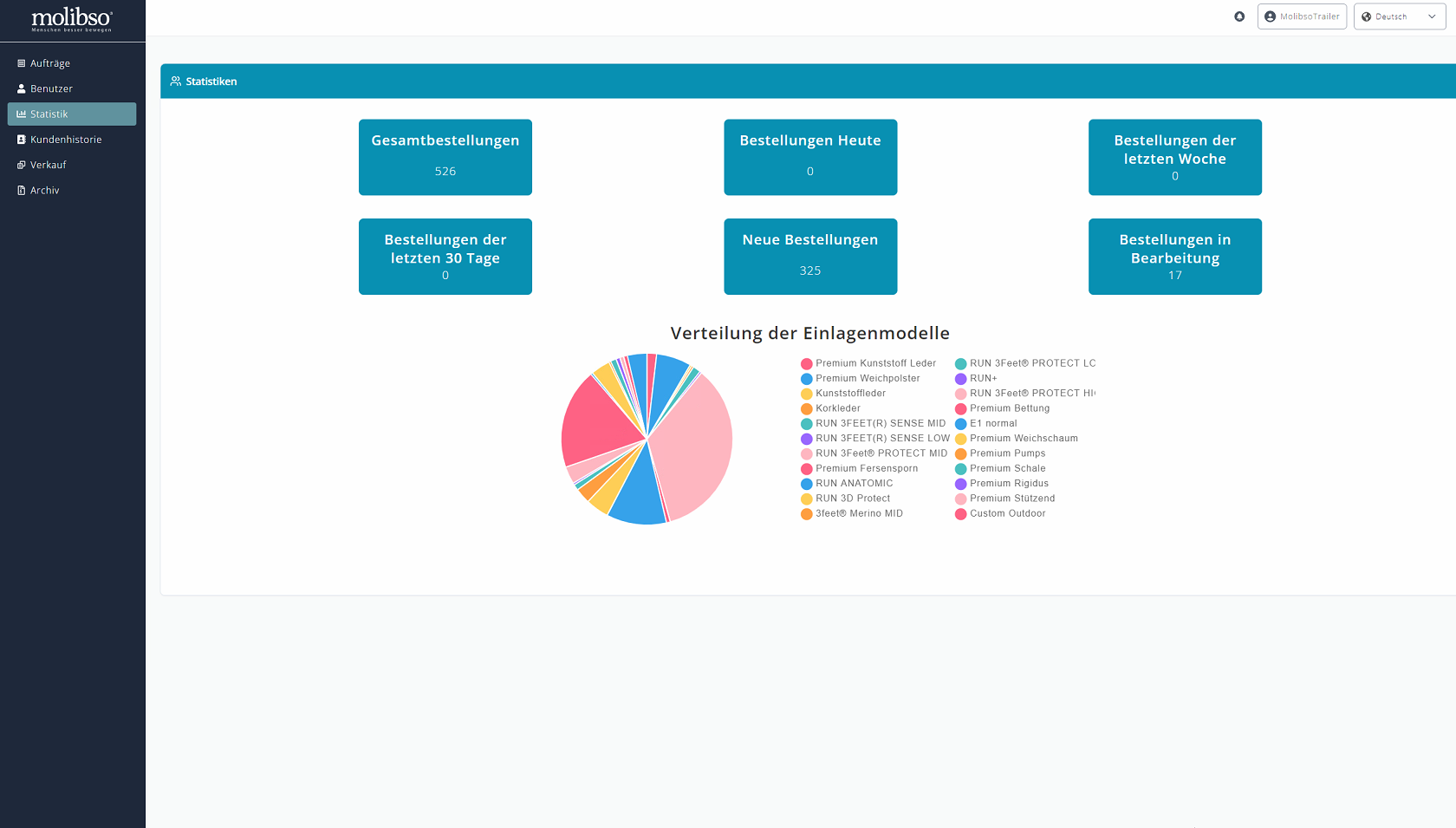Screen dimensions: 1456x828
Task: Open the Archiv menu item
Action: pyautogui.click(x=45, y=191)
